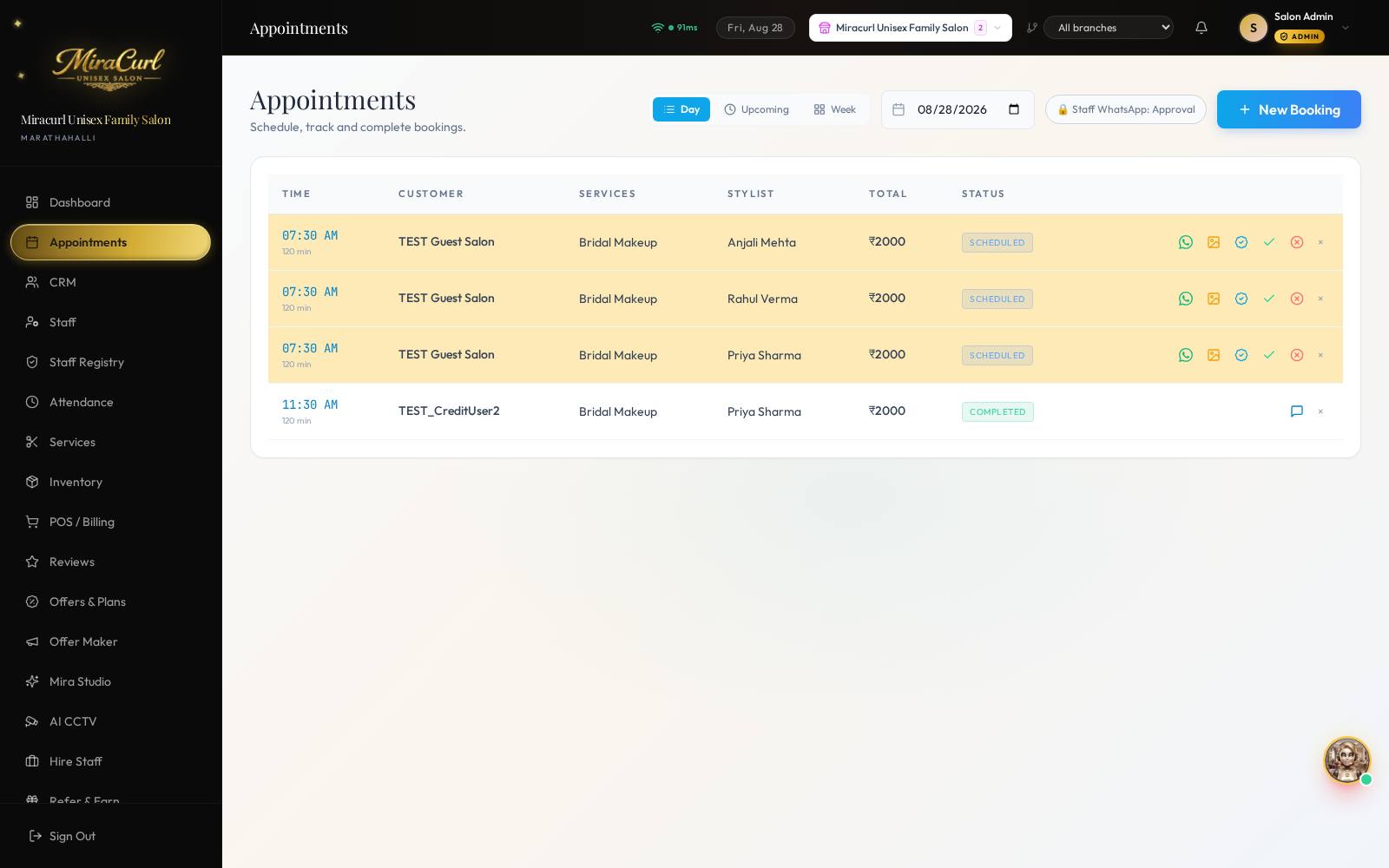Go to Reviews page

point(110,562)
